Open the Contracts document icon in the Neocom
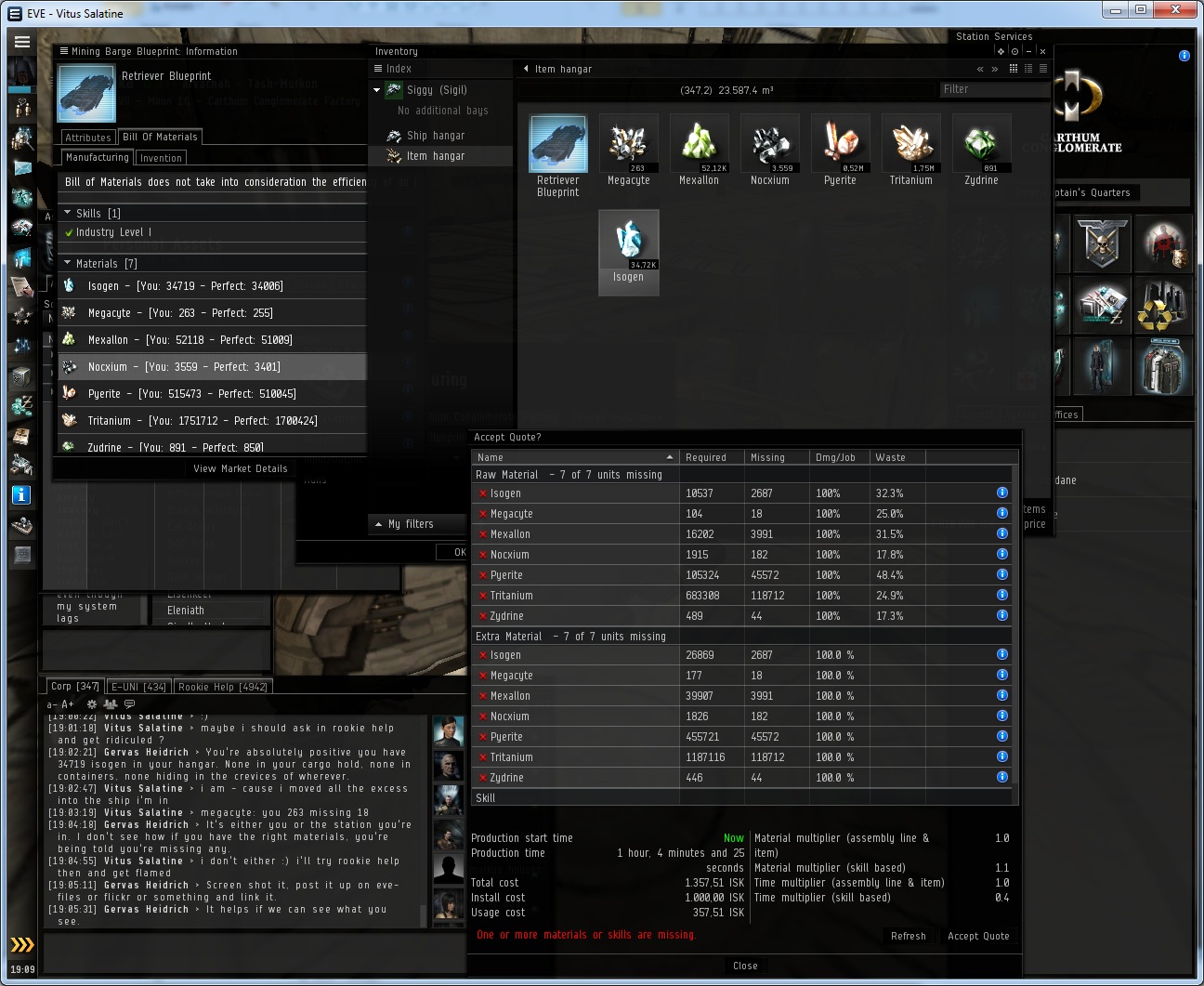The width and height of the screenshot is (1204, 986). (22, 285)
